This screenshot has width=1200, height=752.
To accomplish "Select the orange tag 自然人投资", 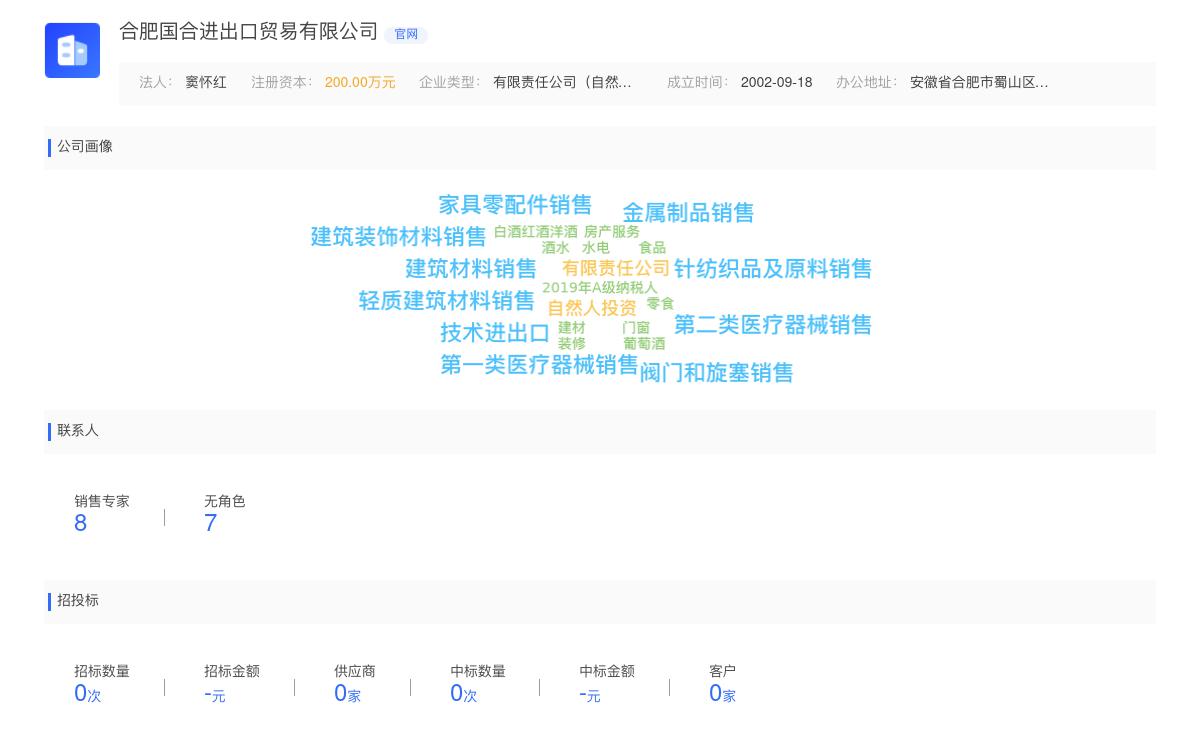I will point(592,308).
